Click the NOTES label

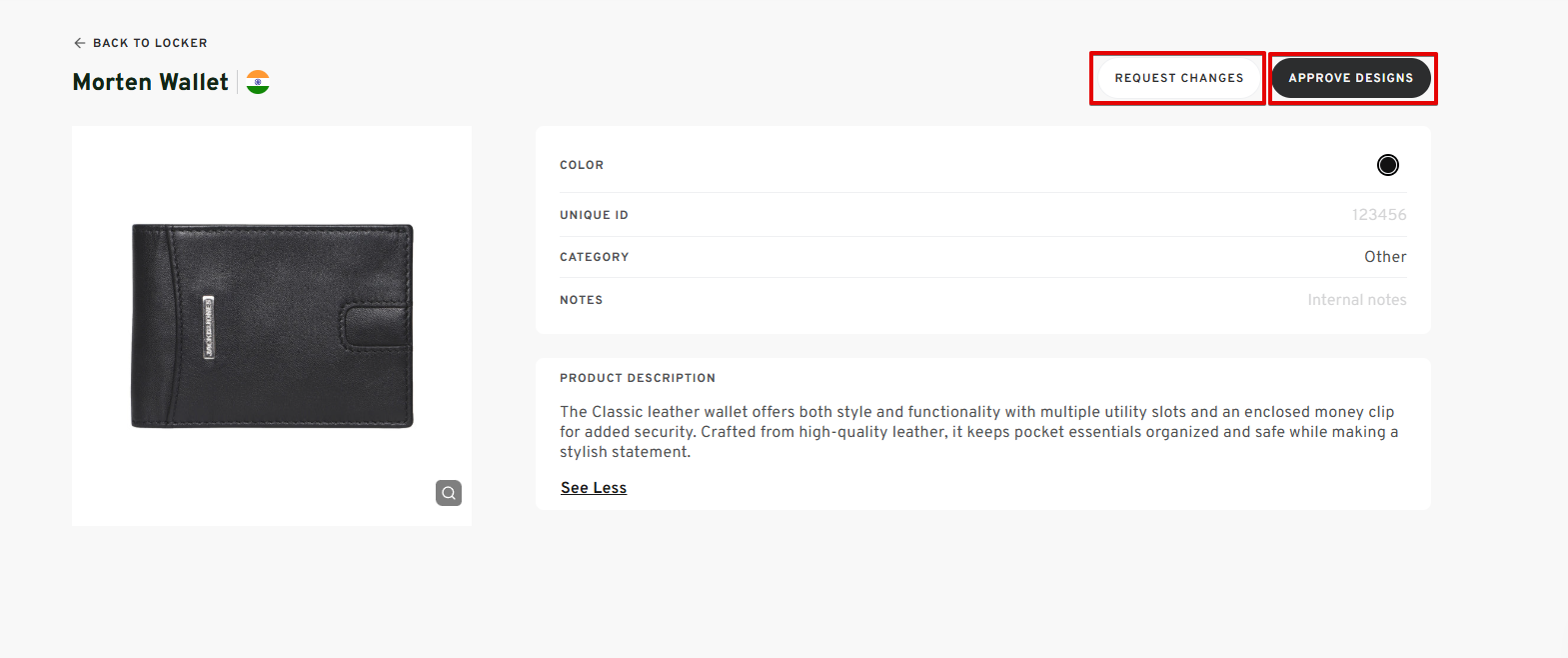coord(581,300)
